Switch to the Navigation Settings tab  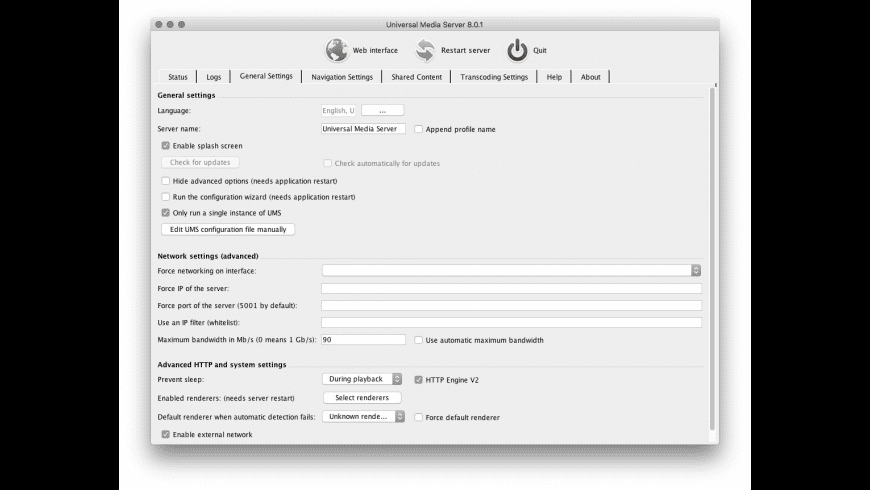[x=342, y=77]
